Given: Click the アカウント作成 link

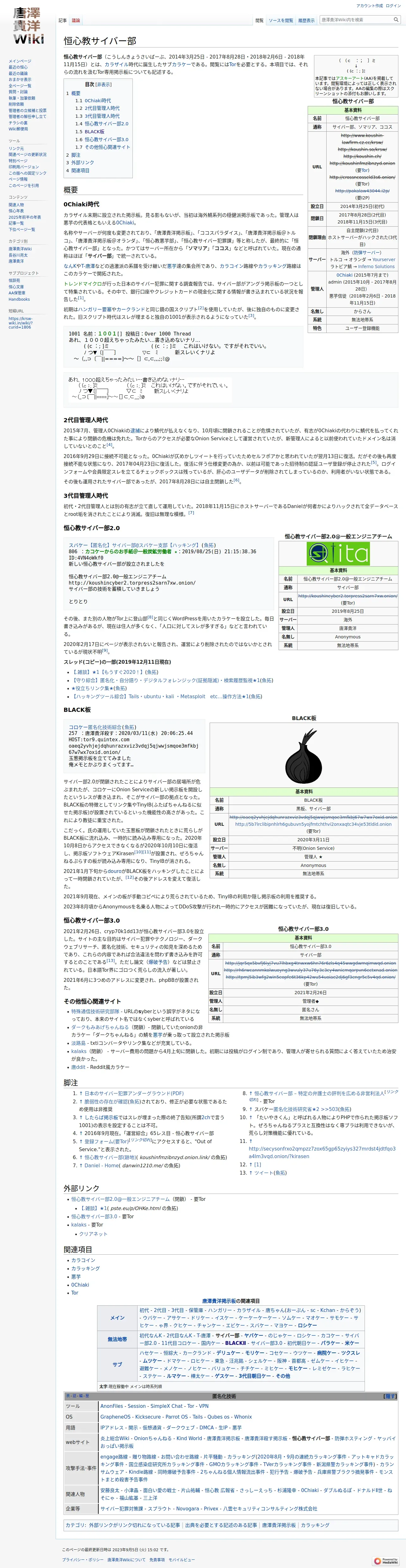Looking at the screenshot, I should (x=370, y=5).
